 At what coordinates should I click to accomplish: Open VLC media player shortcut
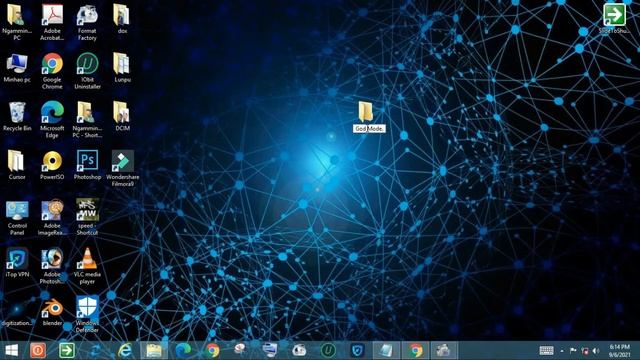tap(87, 265)
